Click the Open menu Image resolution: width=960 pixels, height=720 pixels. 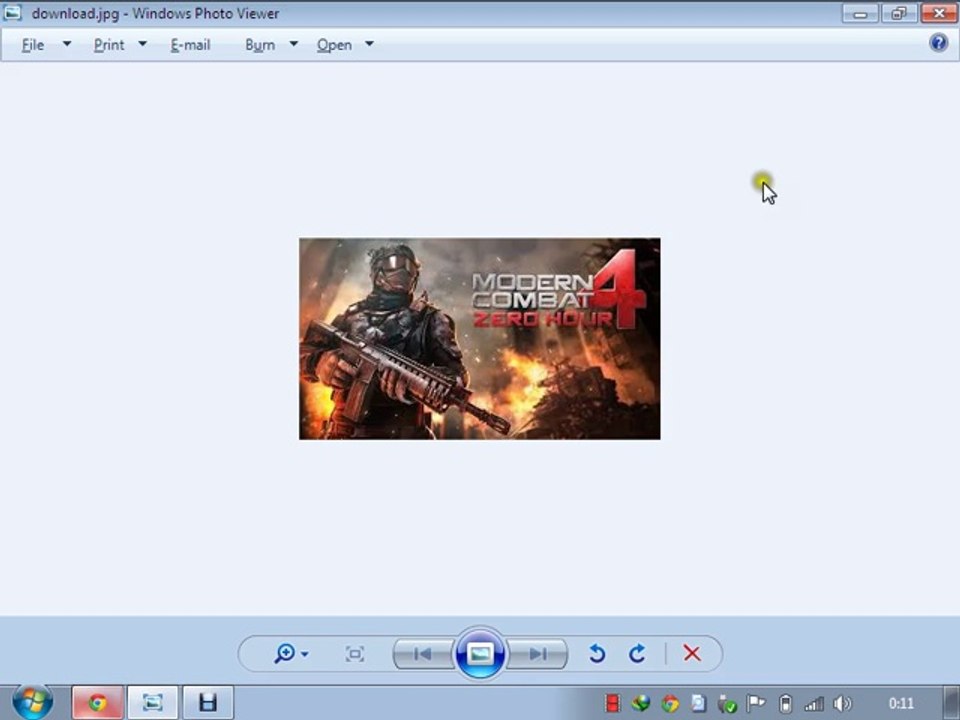point(334,45)
